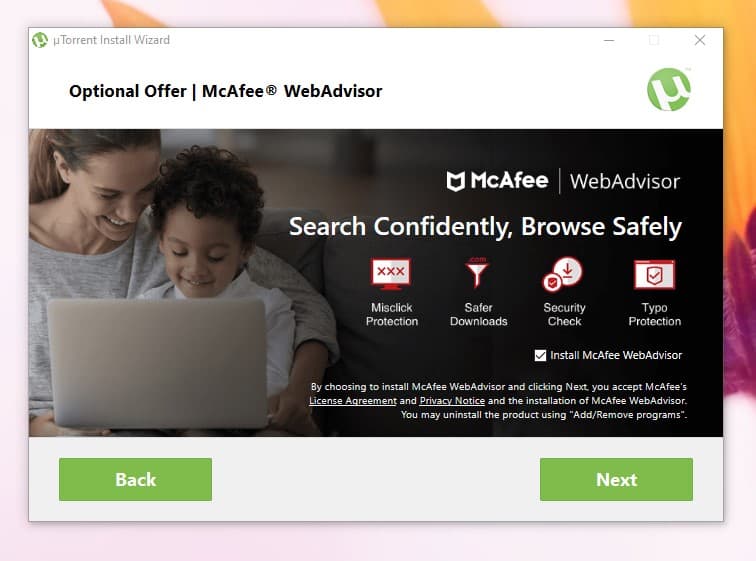The width and height of the screenshot is (756, 561).
Task: Click the WebAdvisor brand text
Action: pyautogui.click(x=625, y=182)
